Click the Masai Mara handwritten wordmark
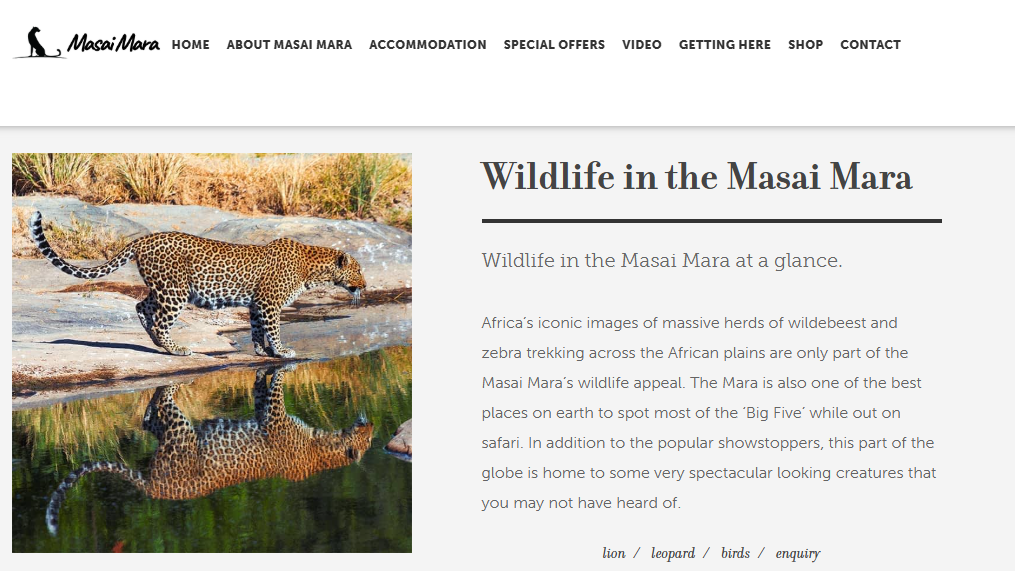This screenshot has height=571, width=1015. pyautogui.click(x=113, y=45)
